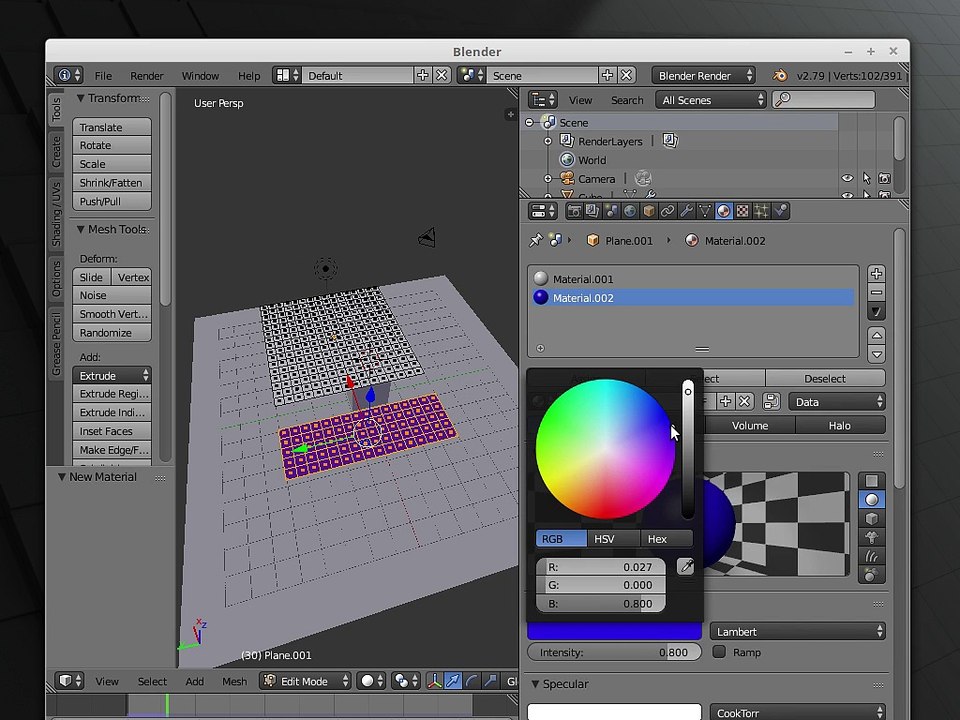Expand the Camera node in outliner
The height and width of the screenshot is (720, 960).
click(548, 179)
